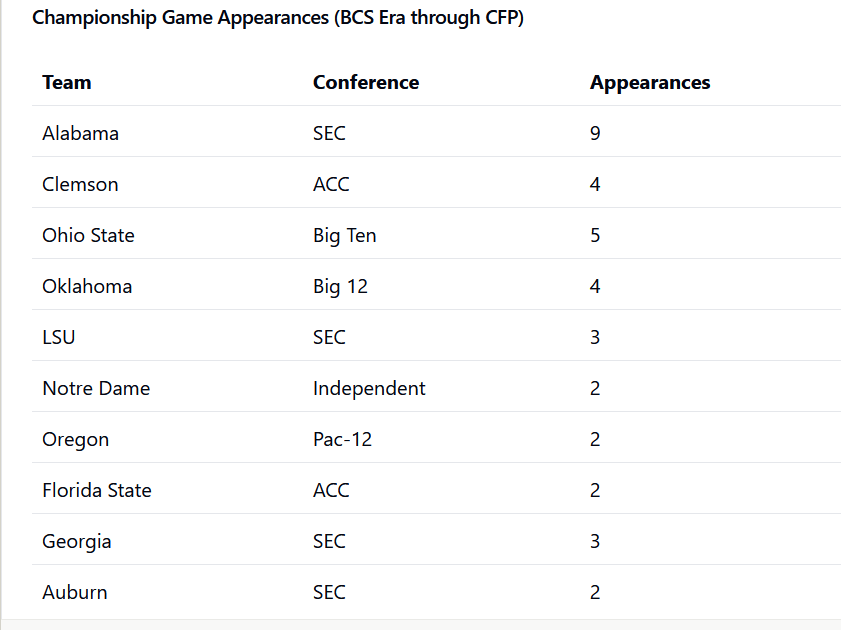Click the Big 12 conference cell
The width and height of the screenshot is (841, 630).
click(x=340, y=287)
